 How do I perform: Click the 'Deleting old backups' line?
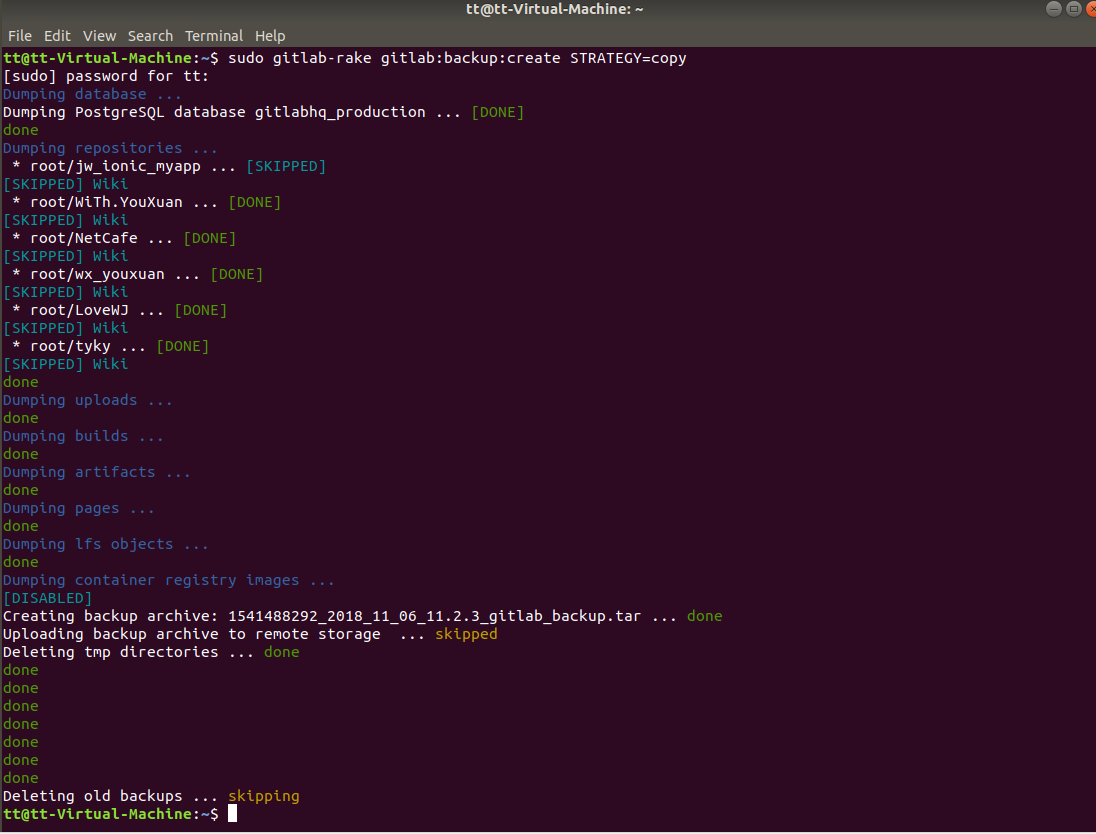click(x=151, y=796)
